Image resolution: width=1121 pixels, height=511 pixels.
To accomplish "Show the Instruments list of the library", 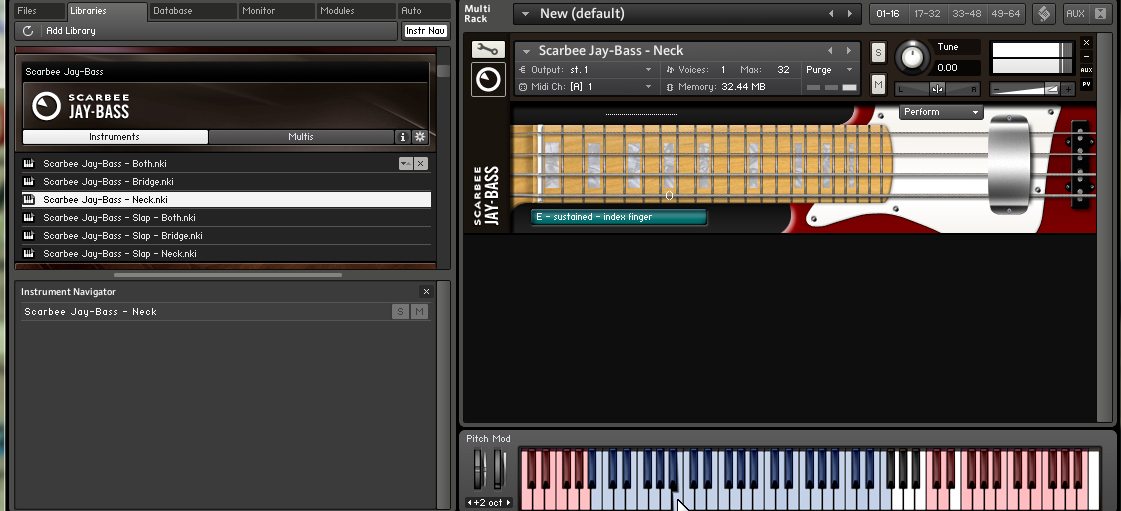I will 114,137.
